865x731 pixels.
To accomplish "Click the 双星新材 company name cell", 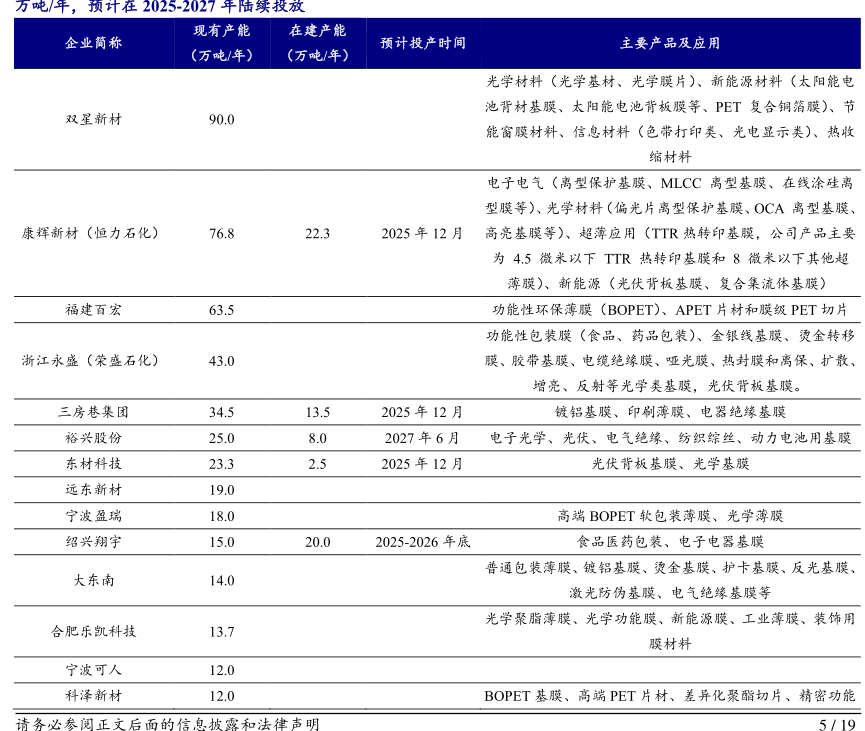I will point(93,119).
